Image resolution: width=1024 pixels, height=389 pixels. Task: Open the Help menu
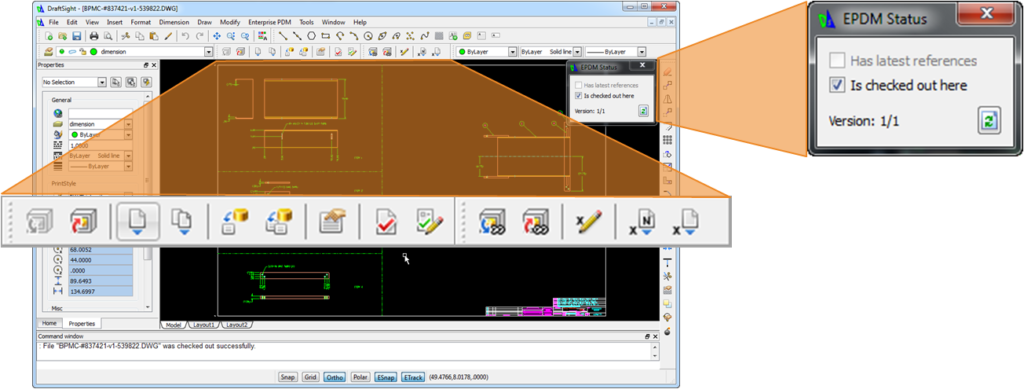tap(360, 22)
